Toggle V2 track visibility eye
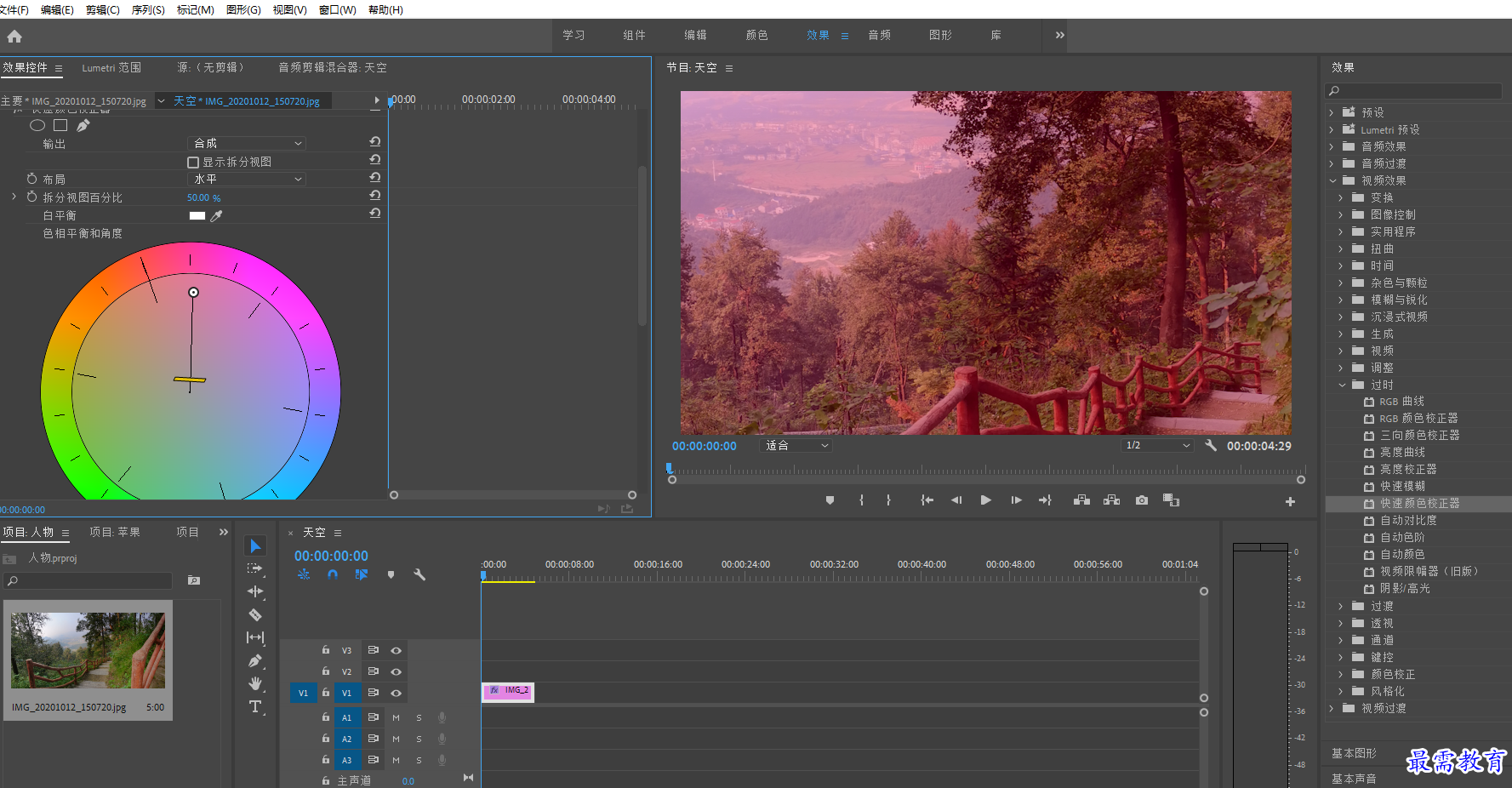The image size is (1512, 788). tap(396, 671)
